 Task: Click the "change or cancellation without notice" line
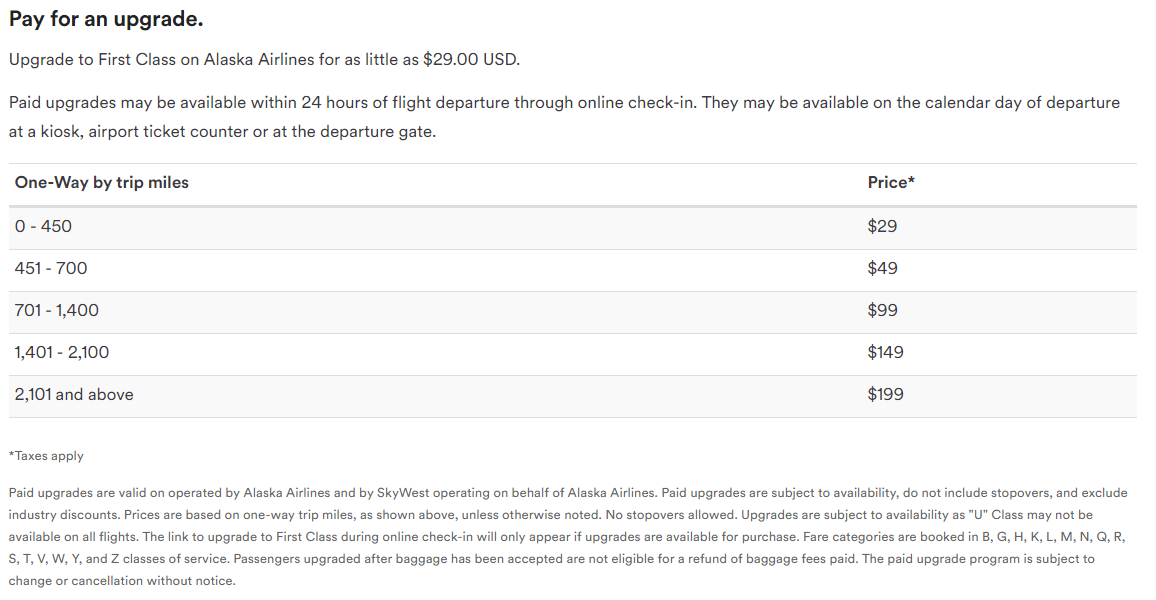122,581
